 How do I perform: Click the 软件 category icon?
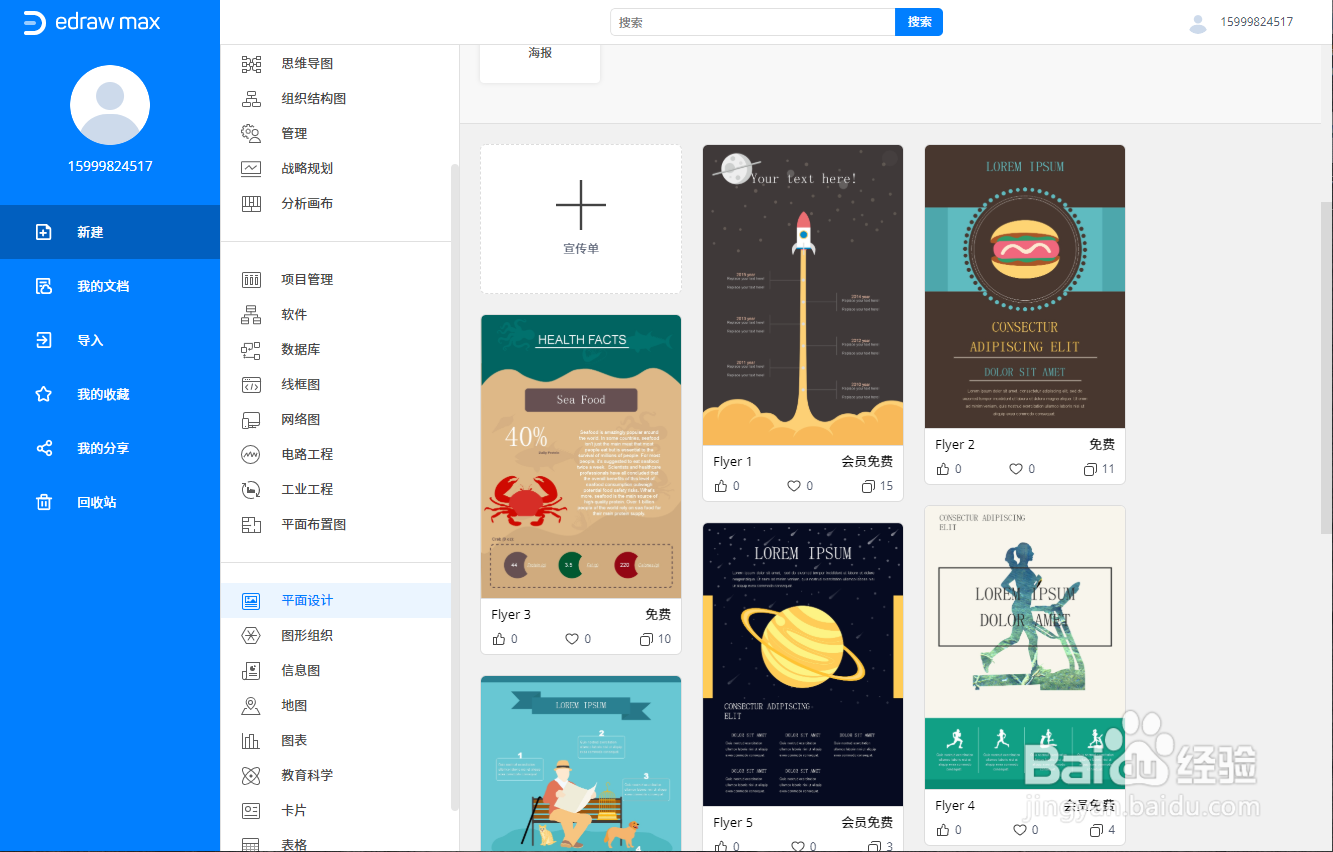pos(251,314)
